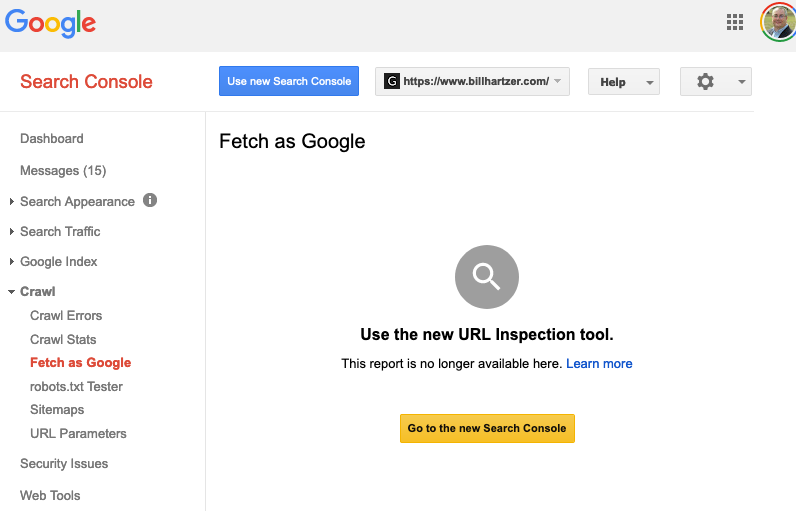Open the Help dropdown
796x511 pixels.
tap(624, 82)
